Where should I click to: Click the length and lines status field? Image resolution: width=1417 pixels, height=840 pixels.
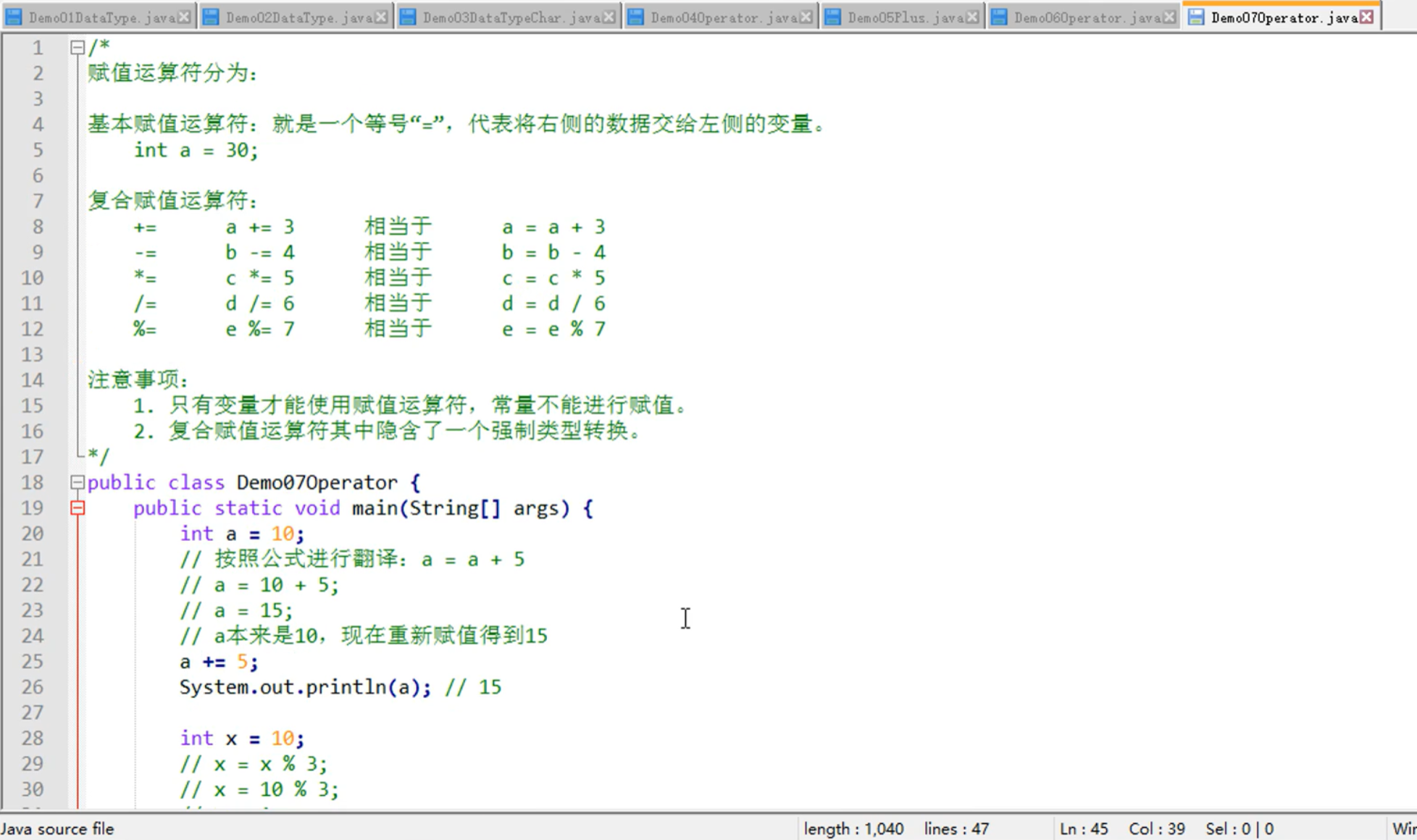pos(896,828)
